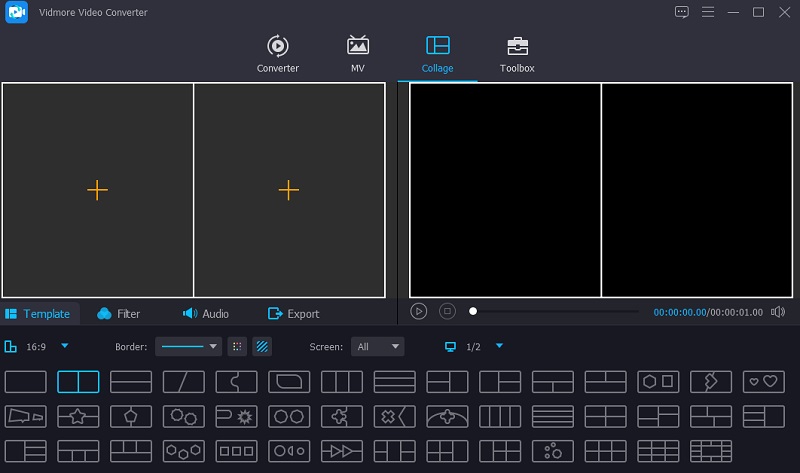800x473 pixels.
Task: Toggle the striped border pattern button
Action: (262, 347)
